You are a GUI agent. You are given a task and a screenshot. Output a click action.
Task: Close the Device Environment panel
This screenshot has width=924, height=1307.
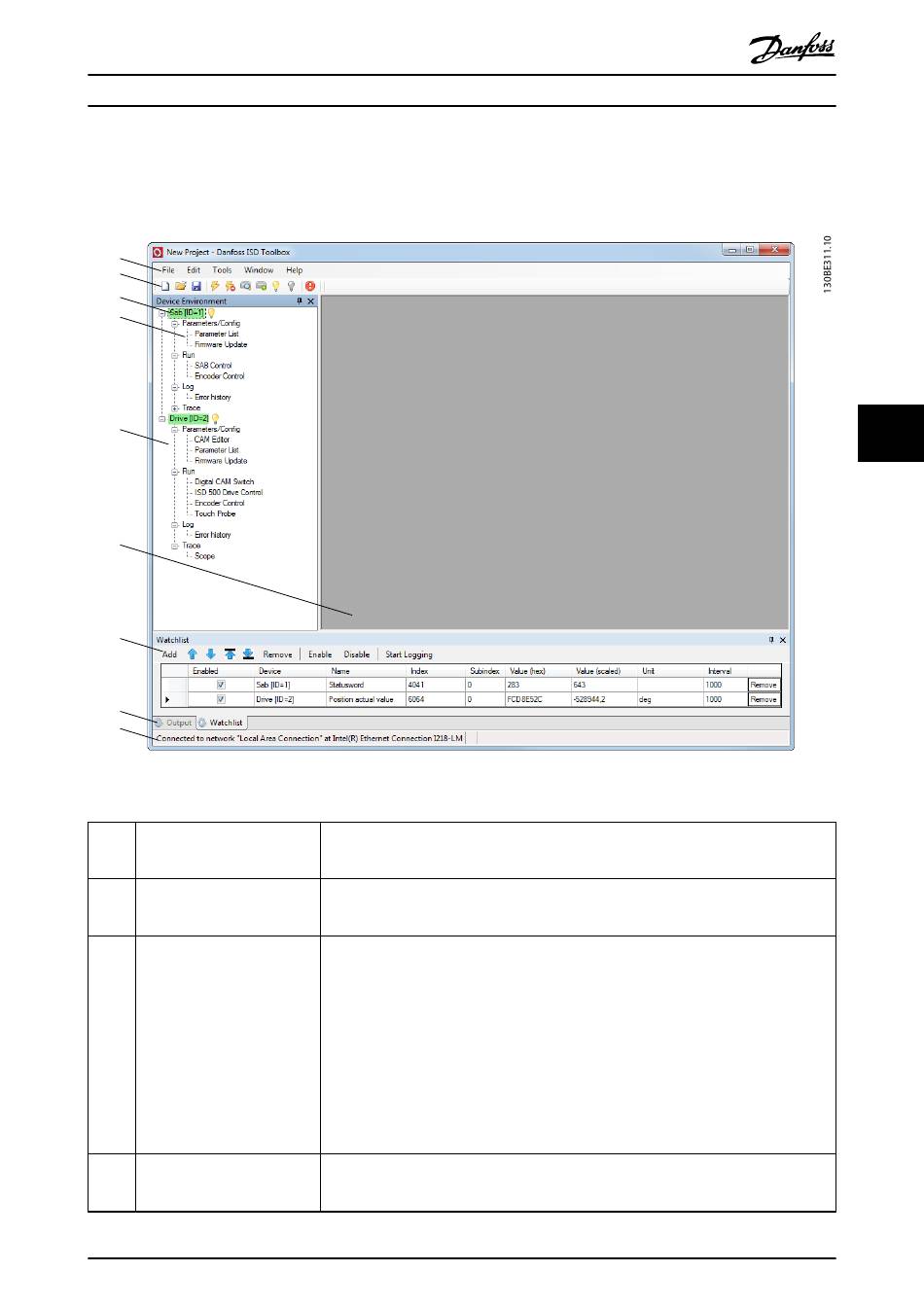click(x=311, y=301)
